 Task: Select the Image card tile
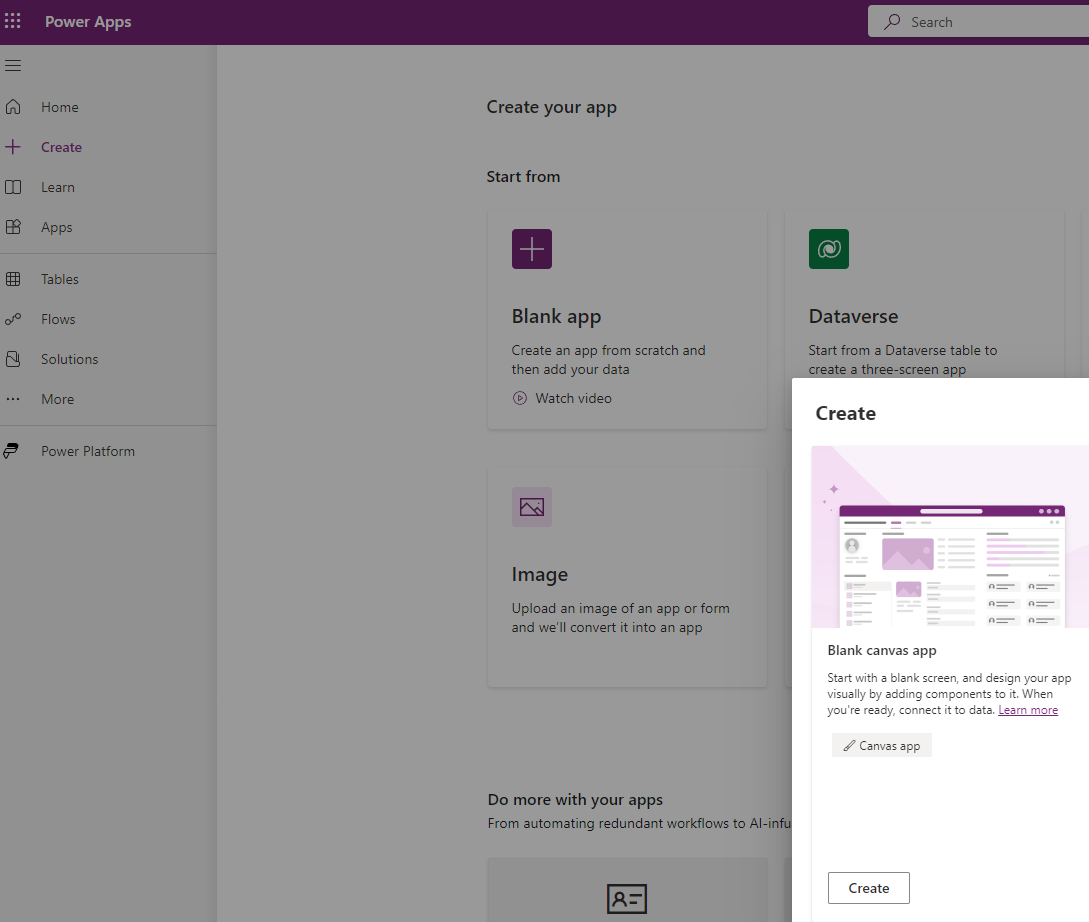coord(627,575)
